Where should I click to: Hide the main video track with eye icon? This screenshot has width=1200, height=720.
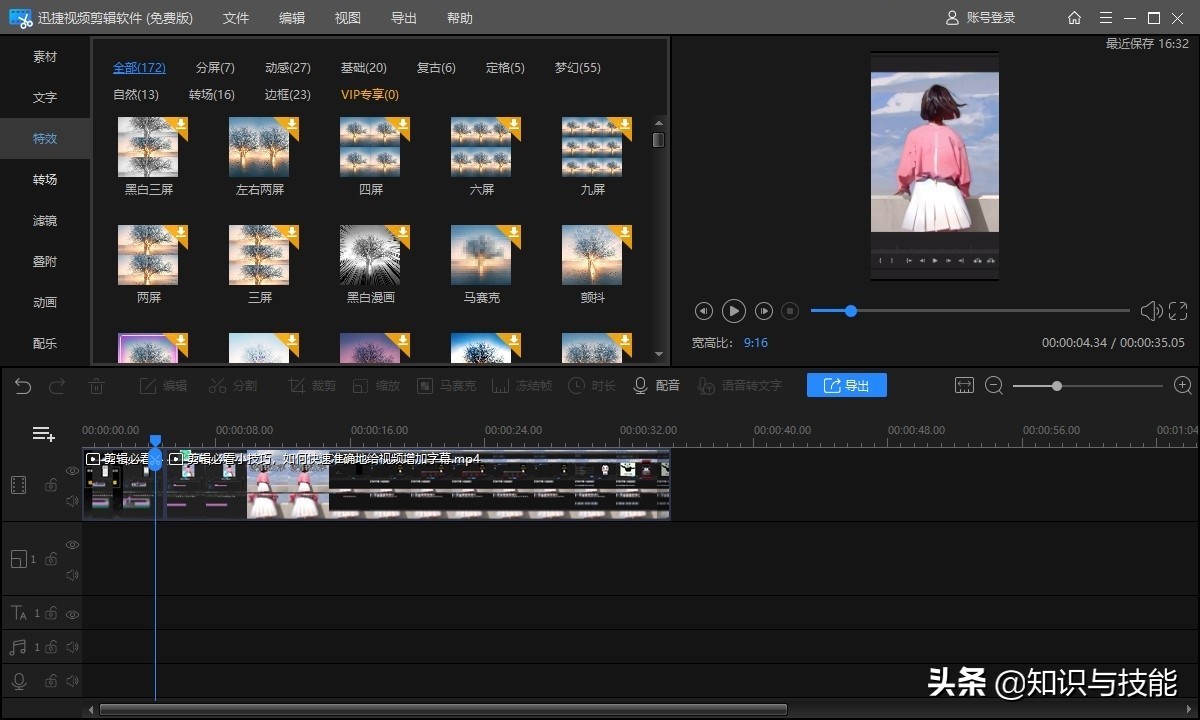point(72,471)
